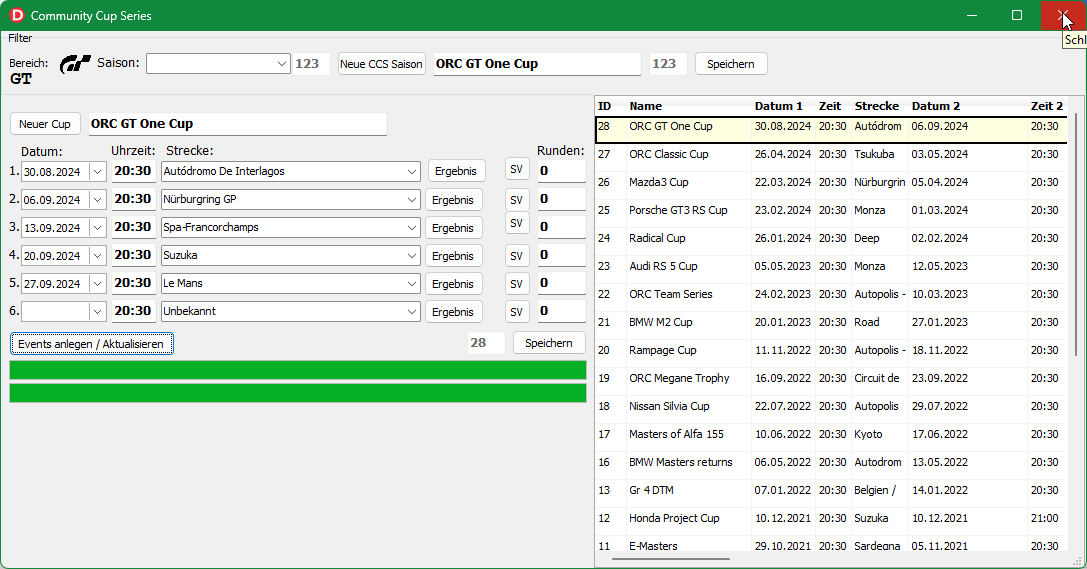
Task: Open the date picker for 06.09.2024
Action: (x=97, y=199)
